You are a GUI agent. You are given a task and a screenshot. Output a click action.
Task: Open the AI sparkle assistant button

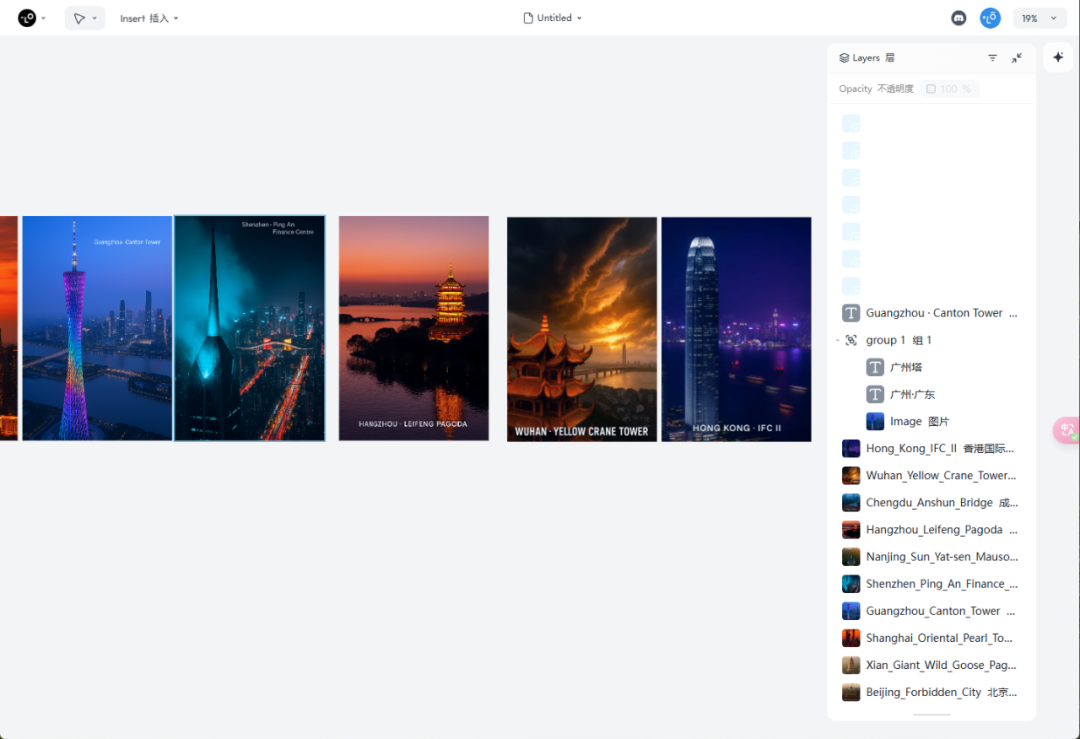(1058, 57)
